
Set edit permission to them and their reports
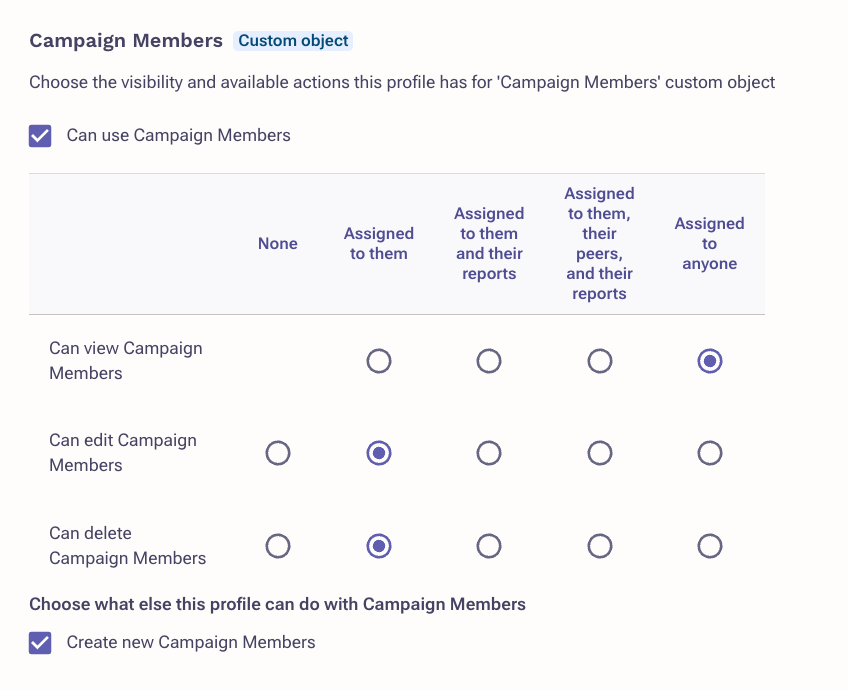[489, 453]
